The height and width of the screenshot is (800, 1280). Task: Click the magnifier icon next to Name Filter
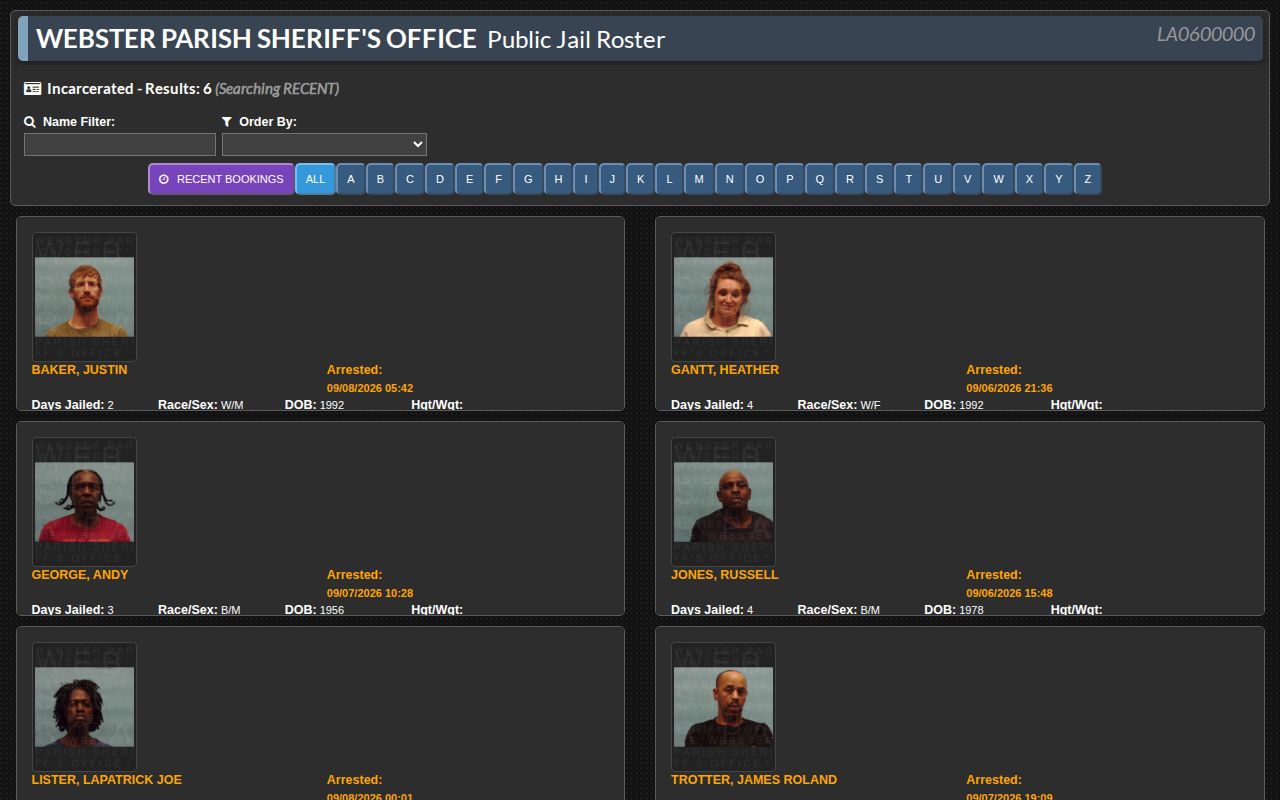click(x=30, y=122)
